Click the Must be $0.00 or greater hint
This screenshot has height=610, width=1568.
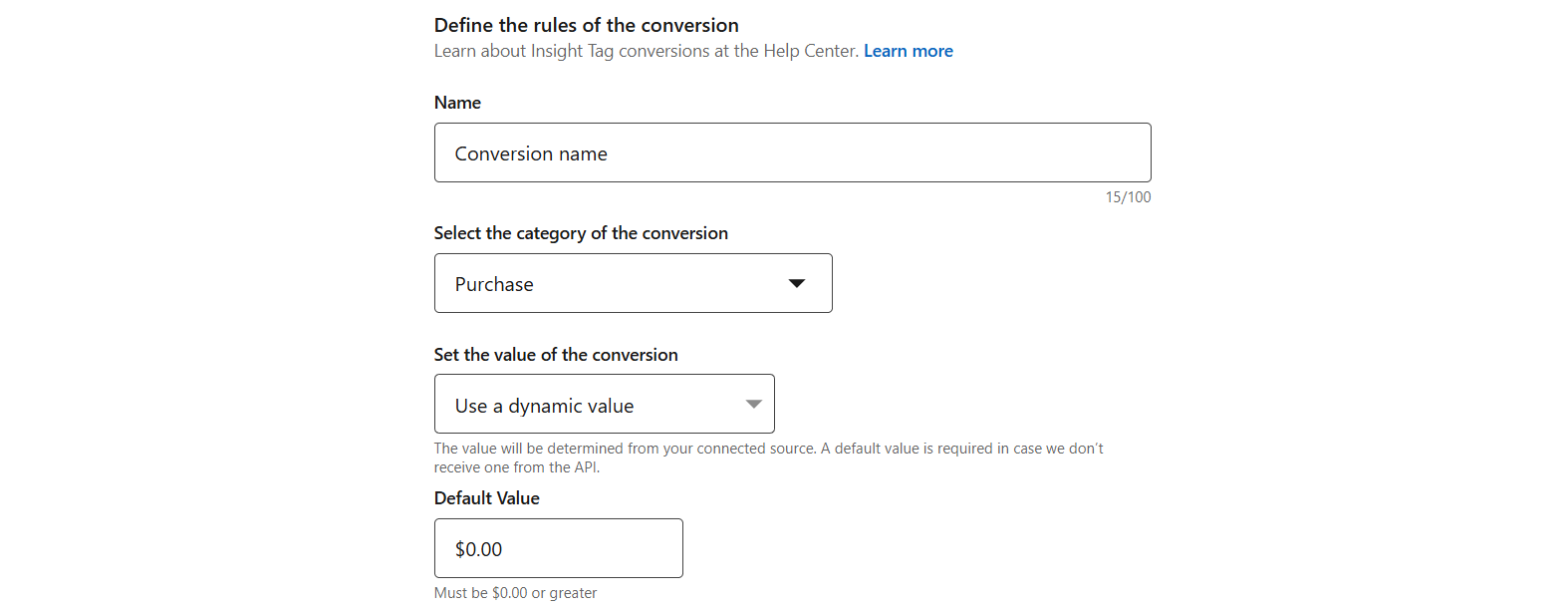coord(515,593)
